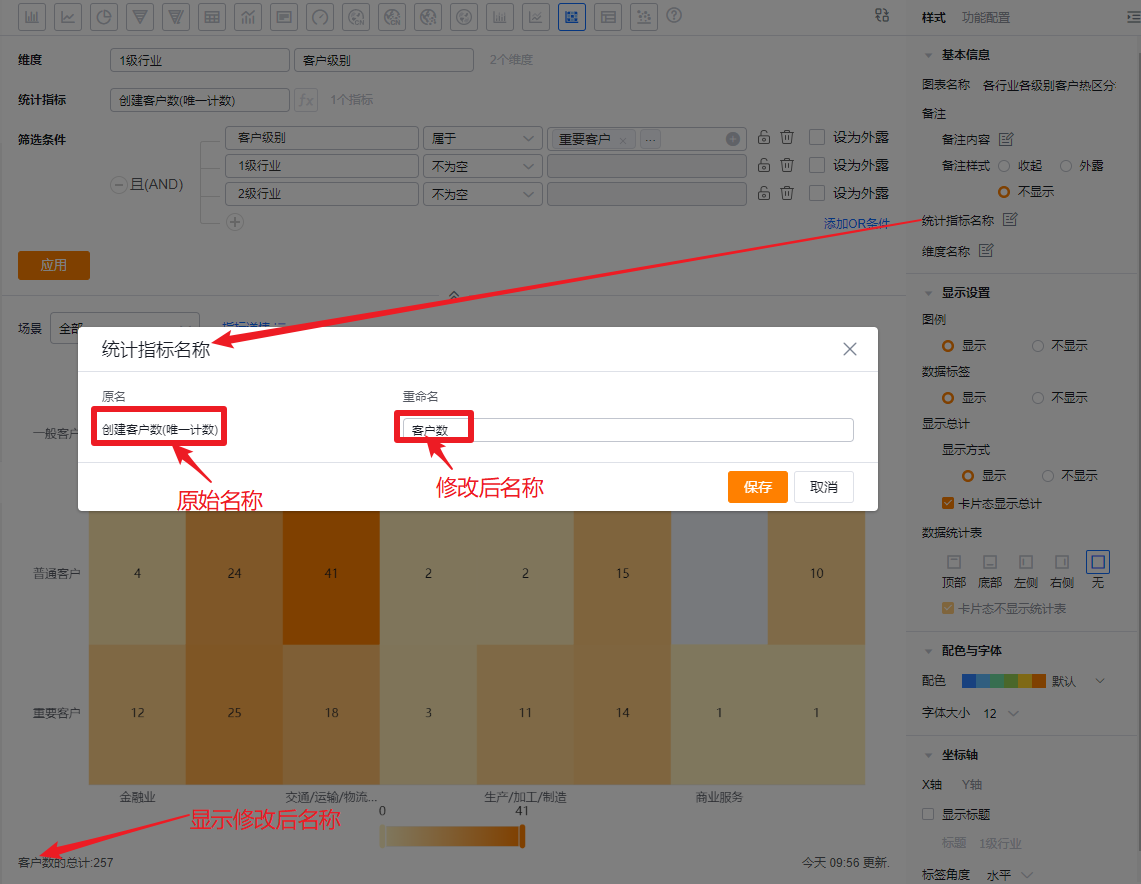Image resolution: width=1141 pixels, height=884 pixels.
Task: Open the 配色 color scheme swatch
Action: pyautogui.click(x=1003, y=681)
